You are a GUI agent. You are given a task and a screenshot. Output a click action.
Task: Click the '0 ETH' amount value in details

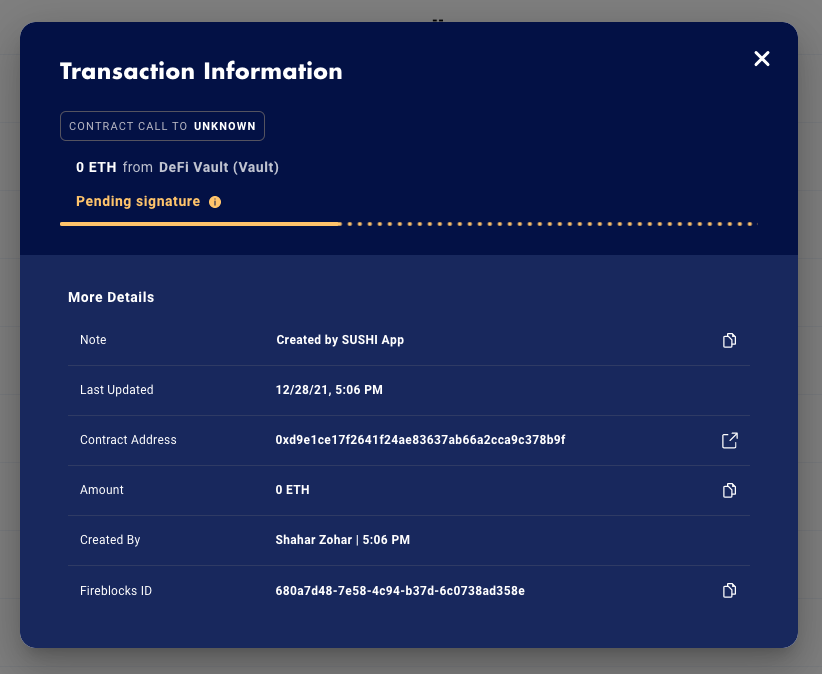[x=293, y=490]
